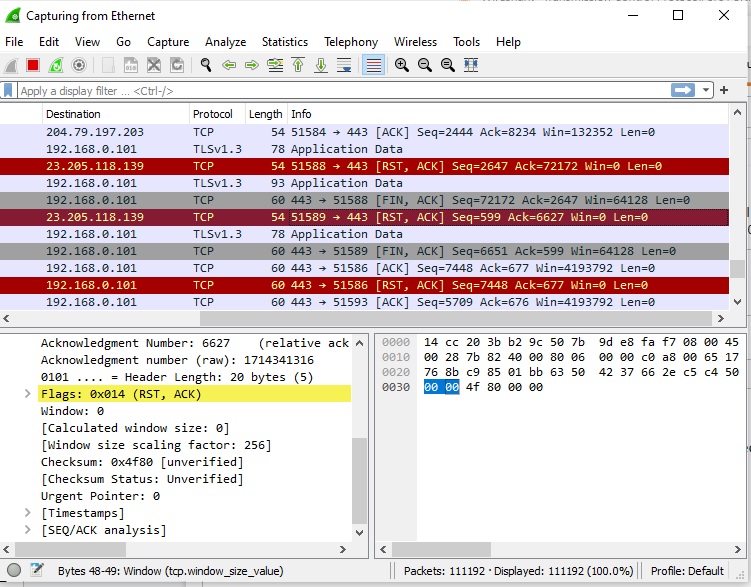Open the Edit menu

(49, 42)
